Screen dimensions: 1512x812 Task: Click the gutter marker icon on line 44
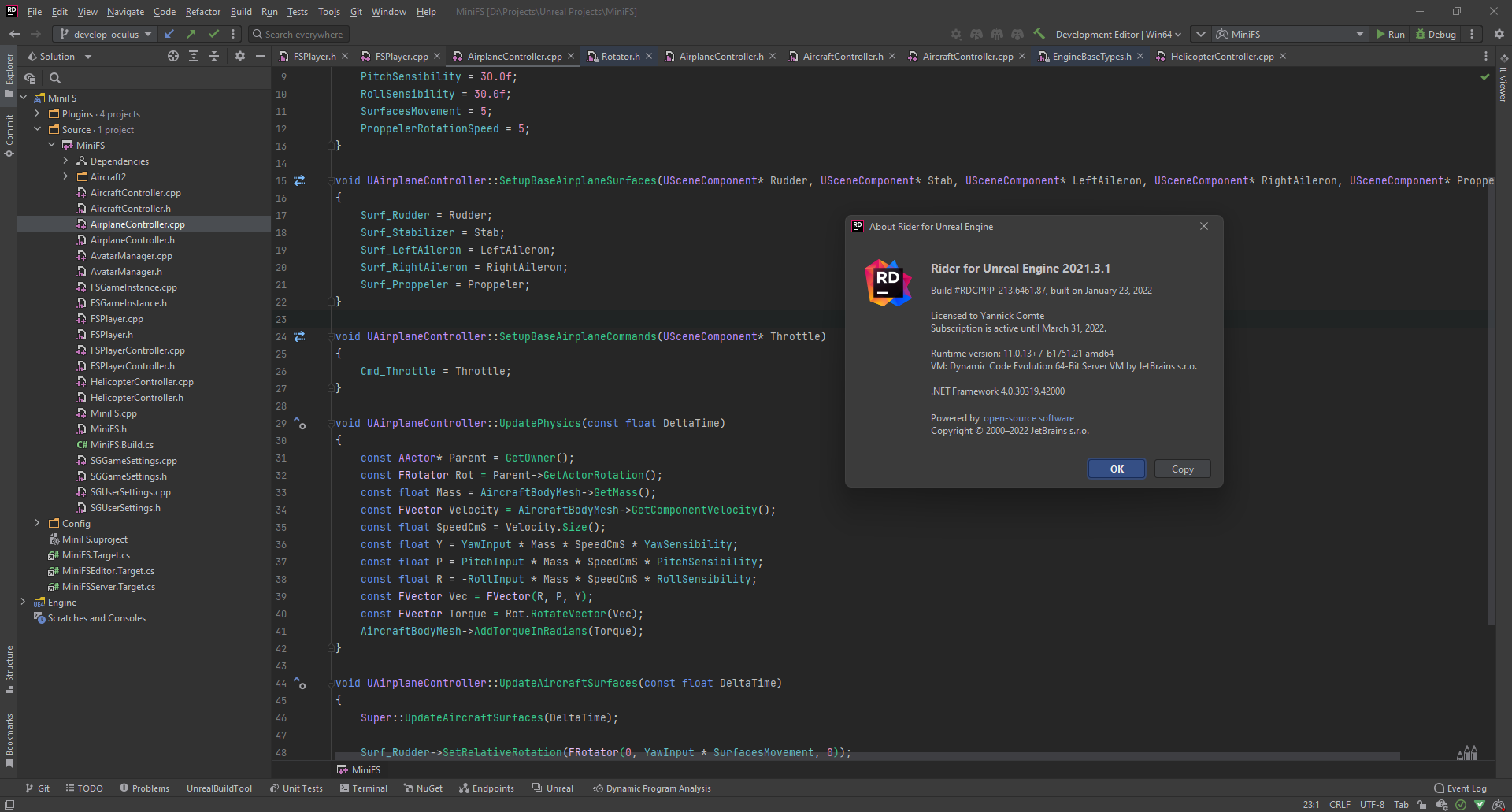pos(300,683)
